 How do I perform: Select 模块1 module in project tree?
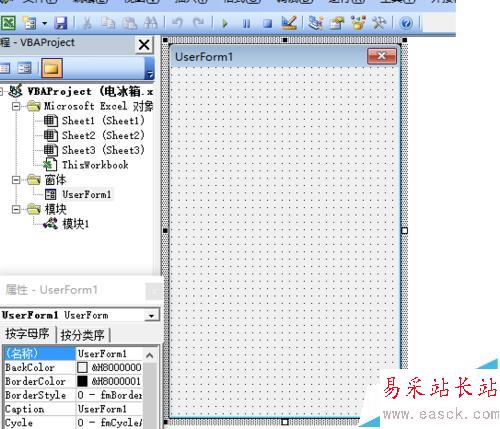[75, 224]
